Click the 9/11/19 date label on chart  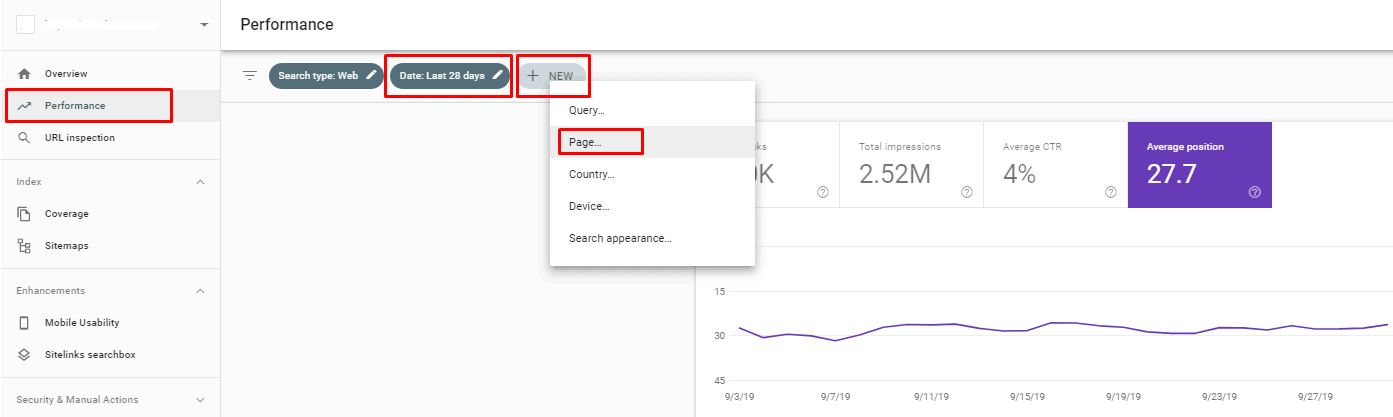click(930, 396)
